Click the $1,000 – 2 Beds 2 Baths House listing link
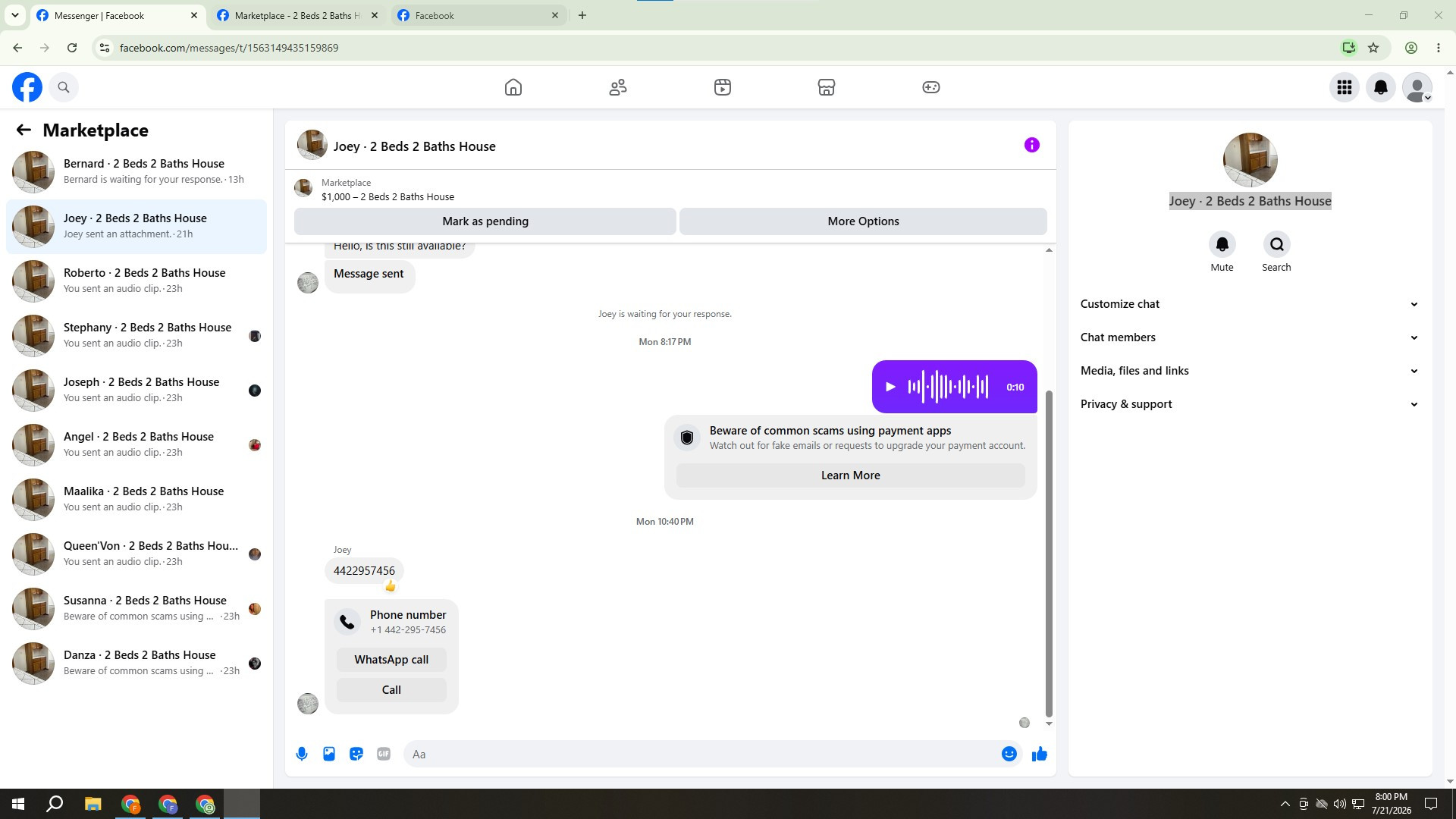 [388, 197]
